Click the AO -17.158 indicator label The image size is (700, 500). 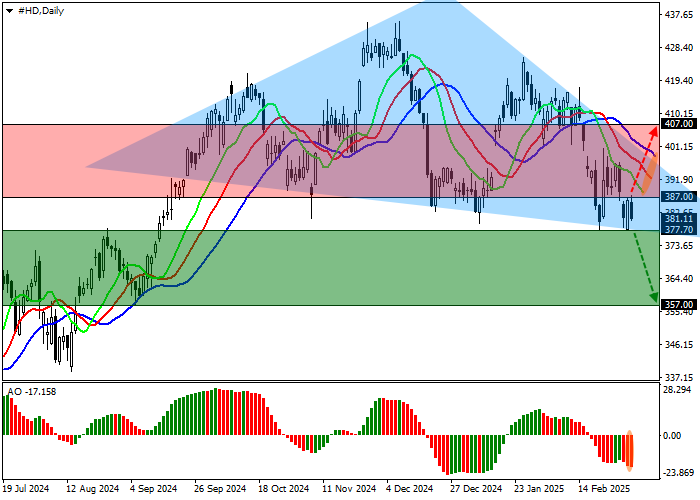click(31, 391)
